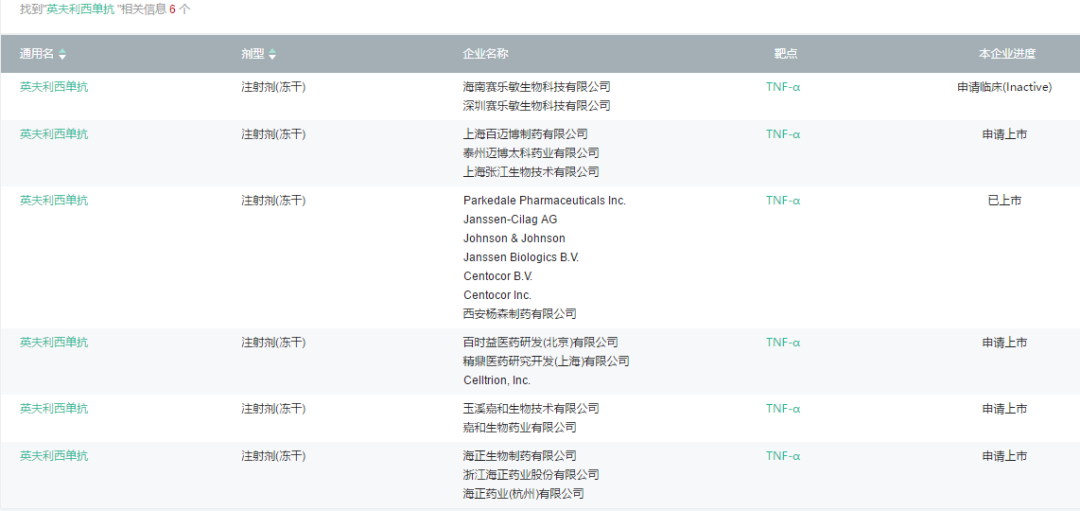Open 英夫利西单抗 link in 海正生物制药 row
Image resolution: width=1080 pixels, height=511 pixels.
tap(54, 456)
